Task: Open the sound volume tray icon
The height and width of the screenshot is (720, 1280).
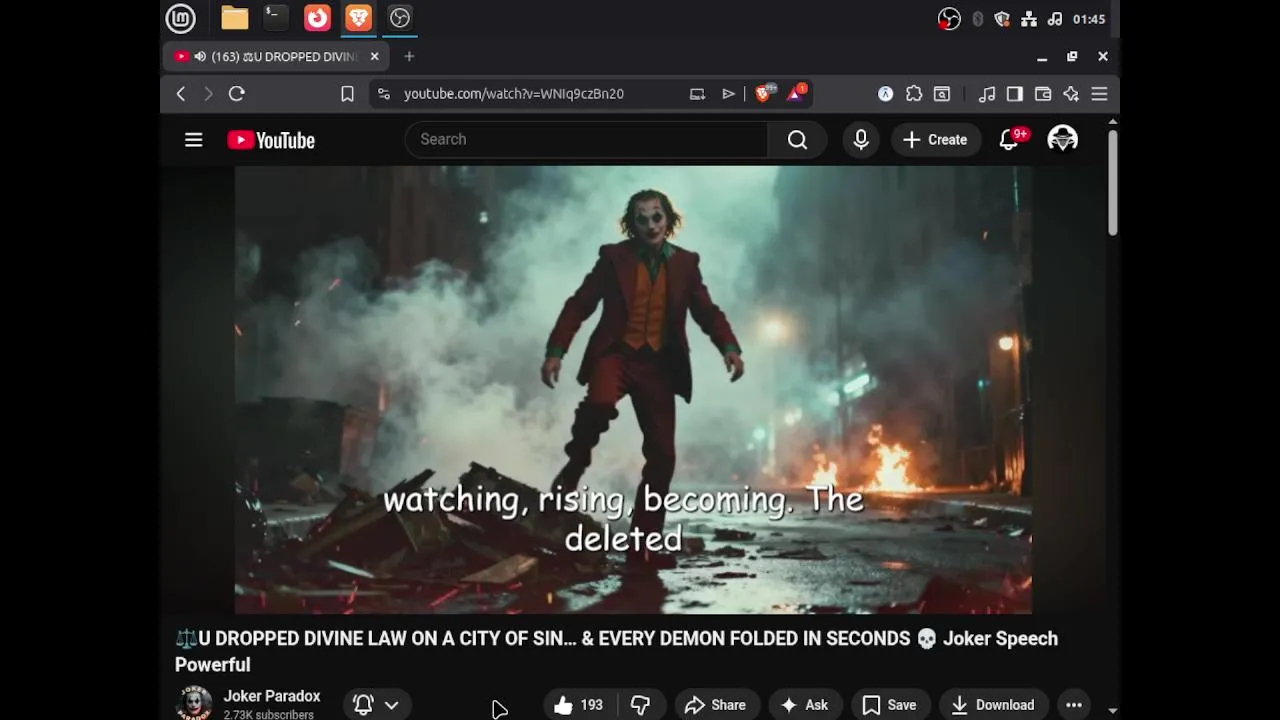Action: point(1055,19)
